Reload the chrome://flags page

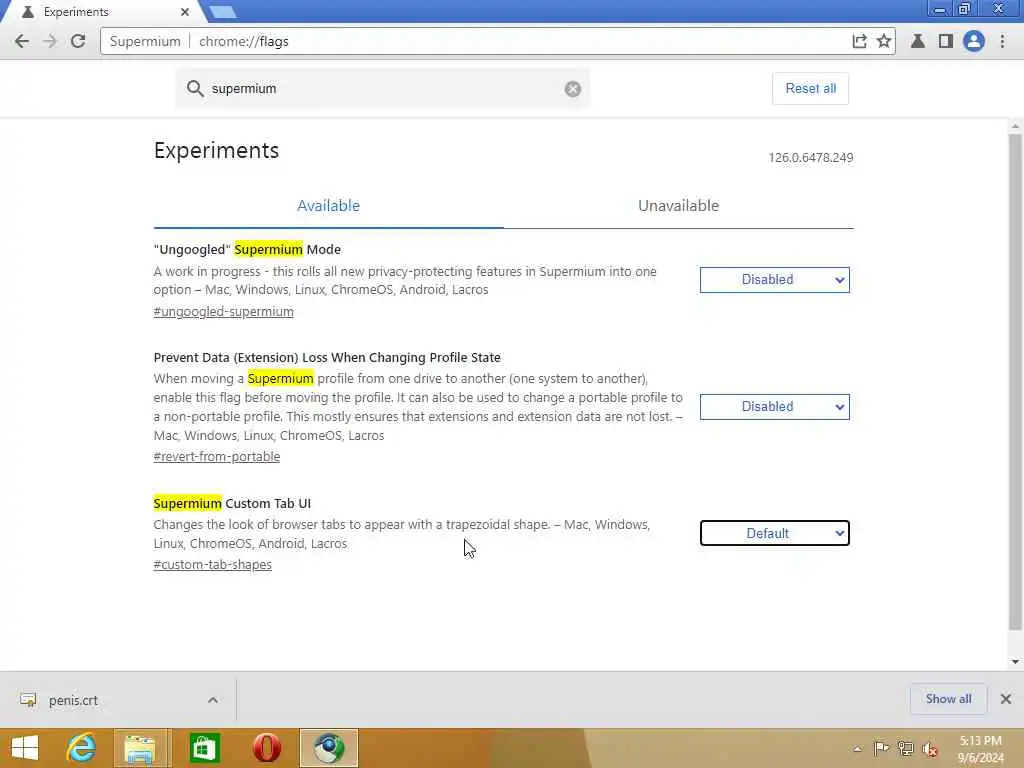coord(78,41)
